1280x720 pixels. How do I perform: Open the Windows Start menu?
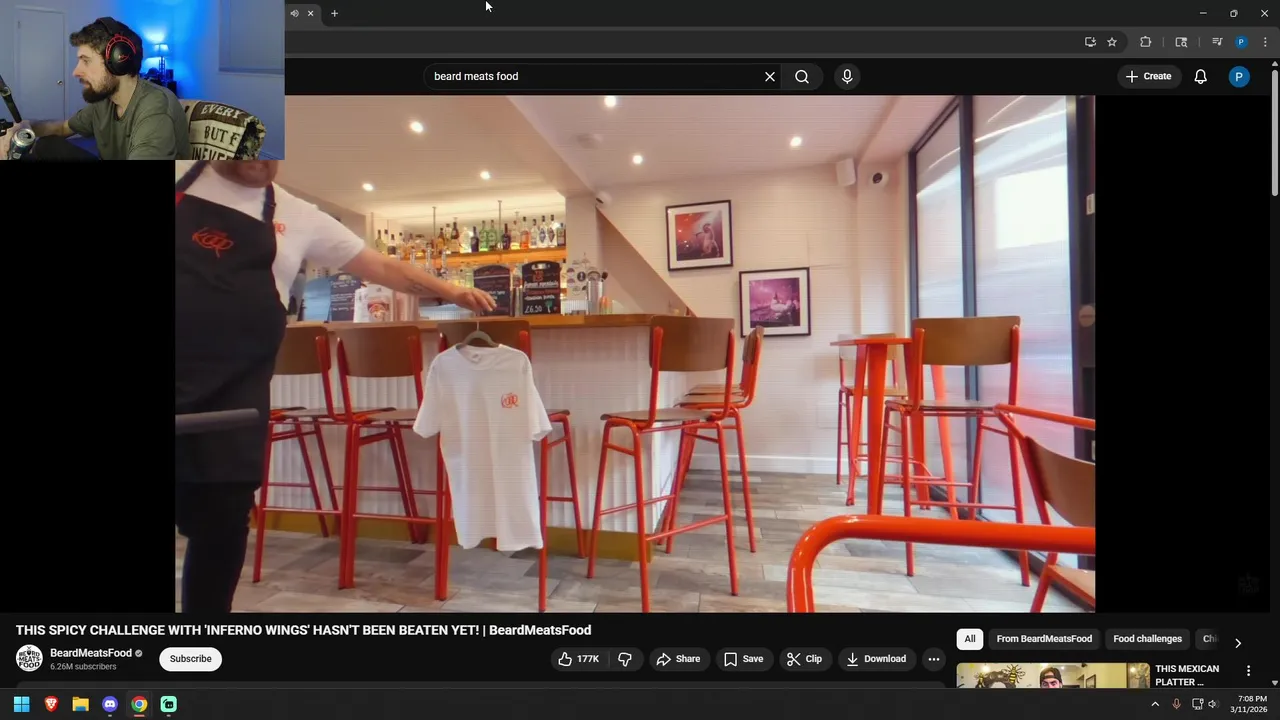click(21, 704)
